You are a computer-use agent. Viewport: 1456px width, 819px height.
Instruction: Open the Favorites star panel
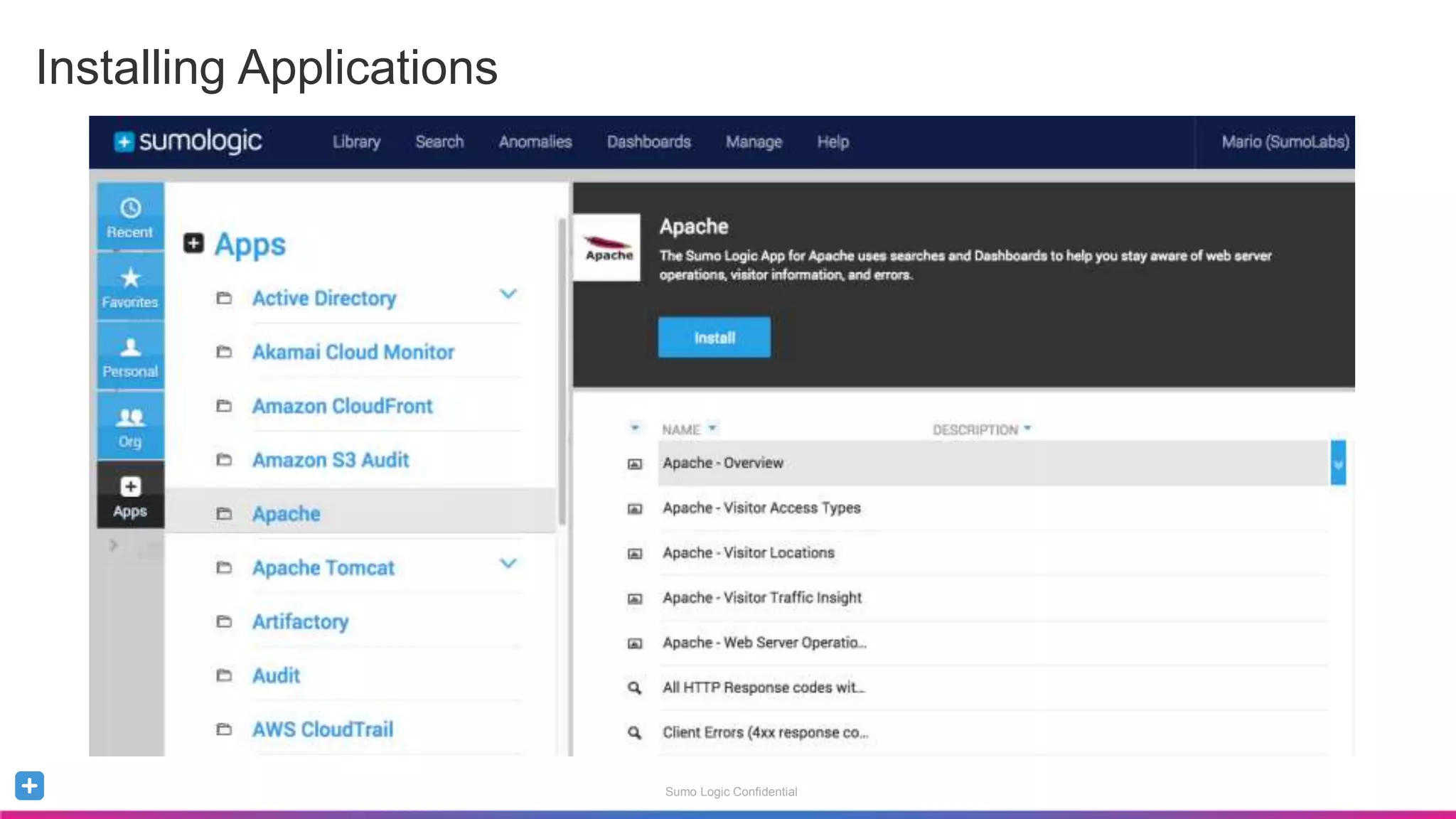(x=130, y=287)
